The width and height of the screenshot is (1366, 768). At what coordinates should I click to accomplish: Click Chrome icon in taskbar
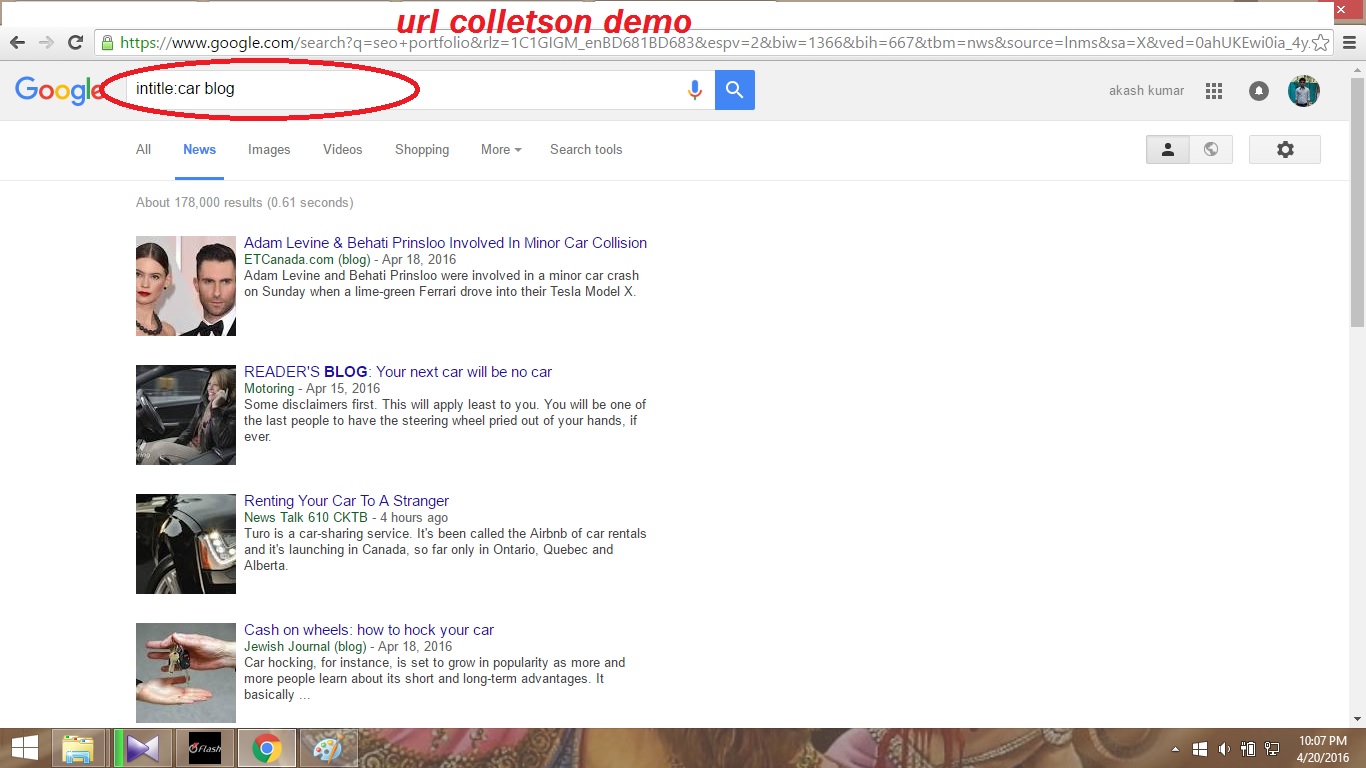266,748
